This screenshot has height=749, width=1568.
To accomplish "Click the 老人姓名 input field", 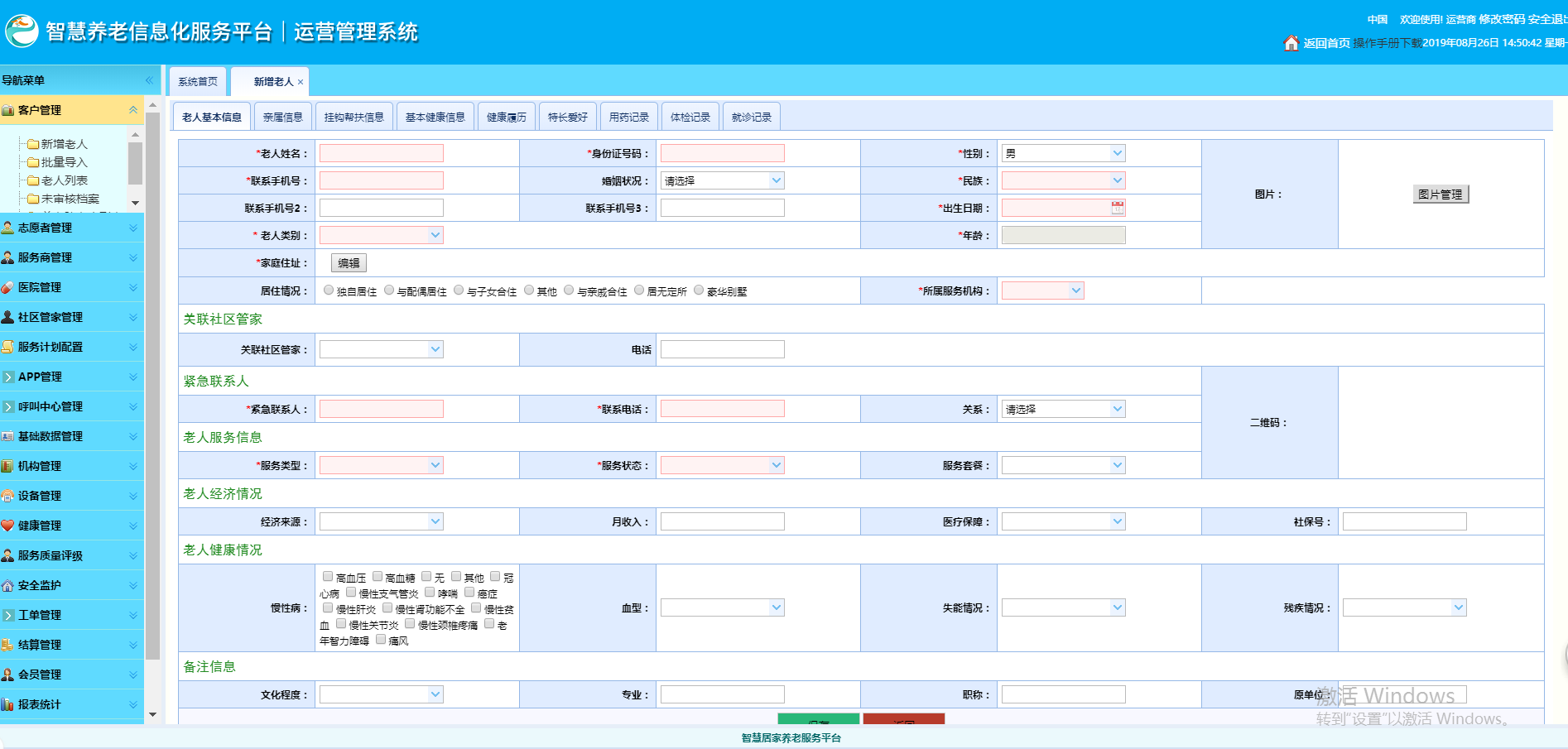I will pos(382,153).
